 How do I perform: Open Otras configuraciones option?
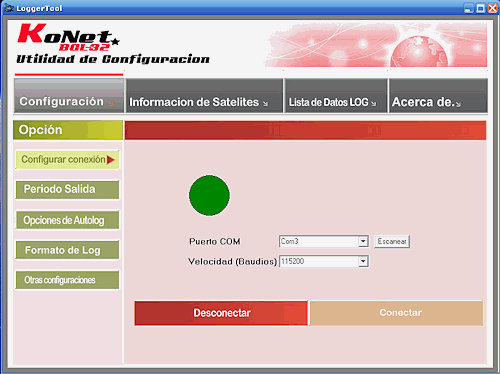pos(67,280)
